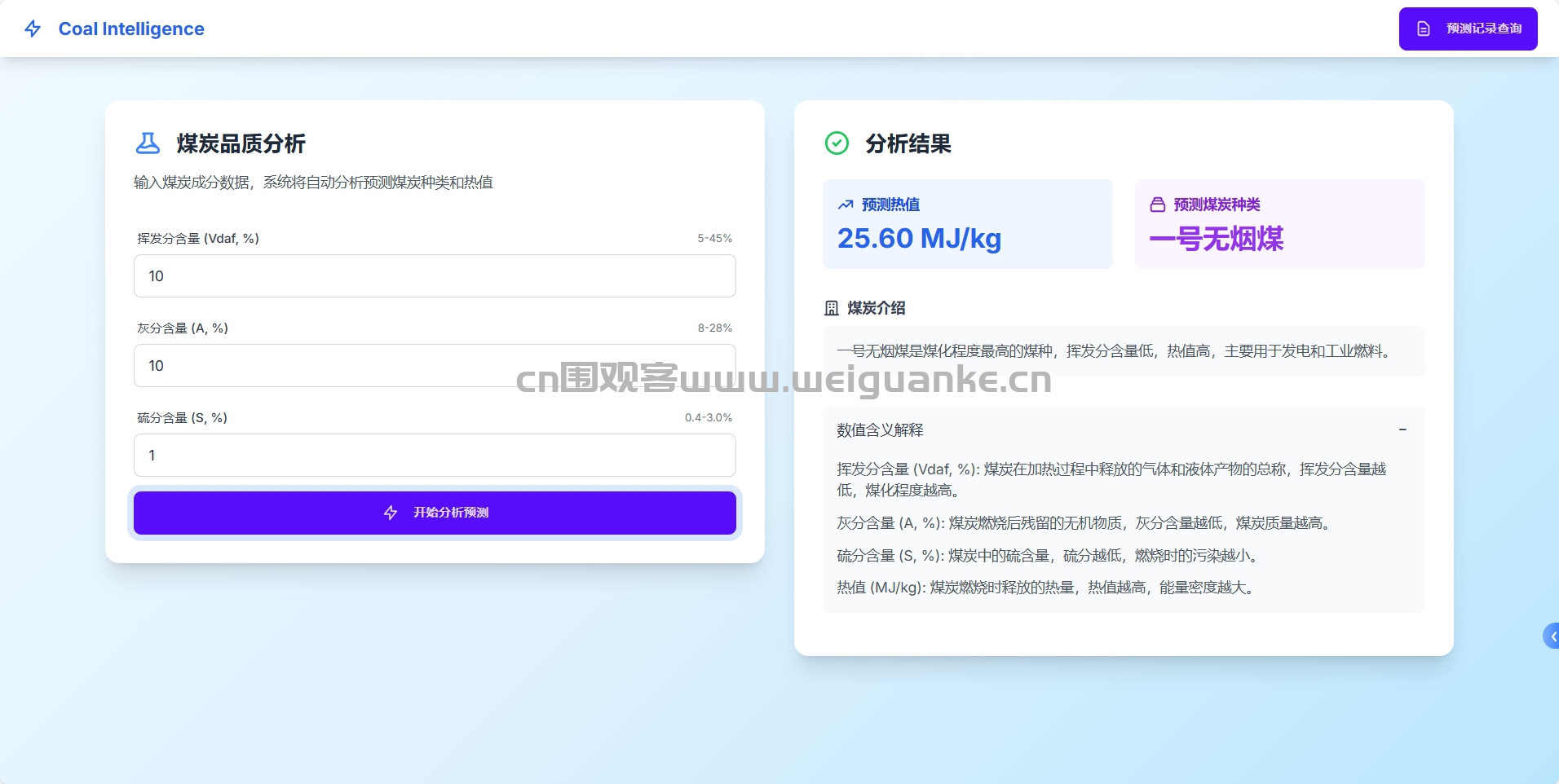Click the 硫分含量 (S, %) field label
Viewport: 1559px width, 784px height.
point(182,418)
